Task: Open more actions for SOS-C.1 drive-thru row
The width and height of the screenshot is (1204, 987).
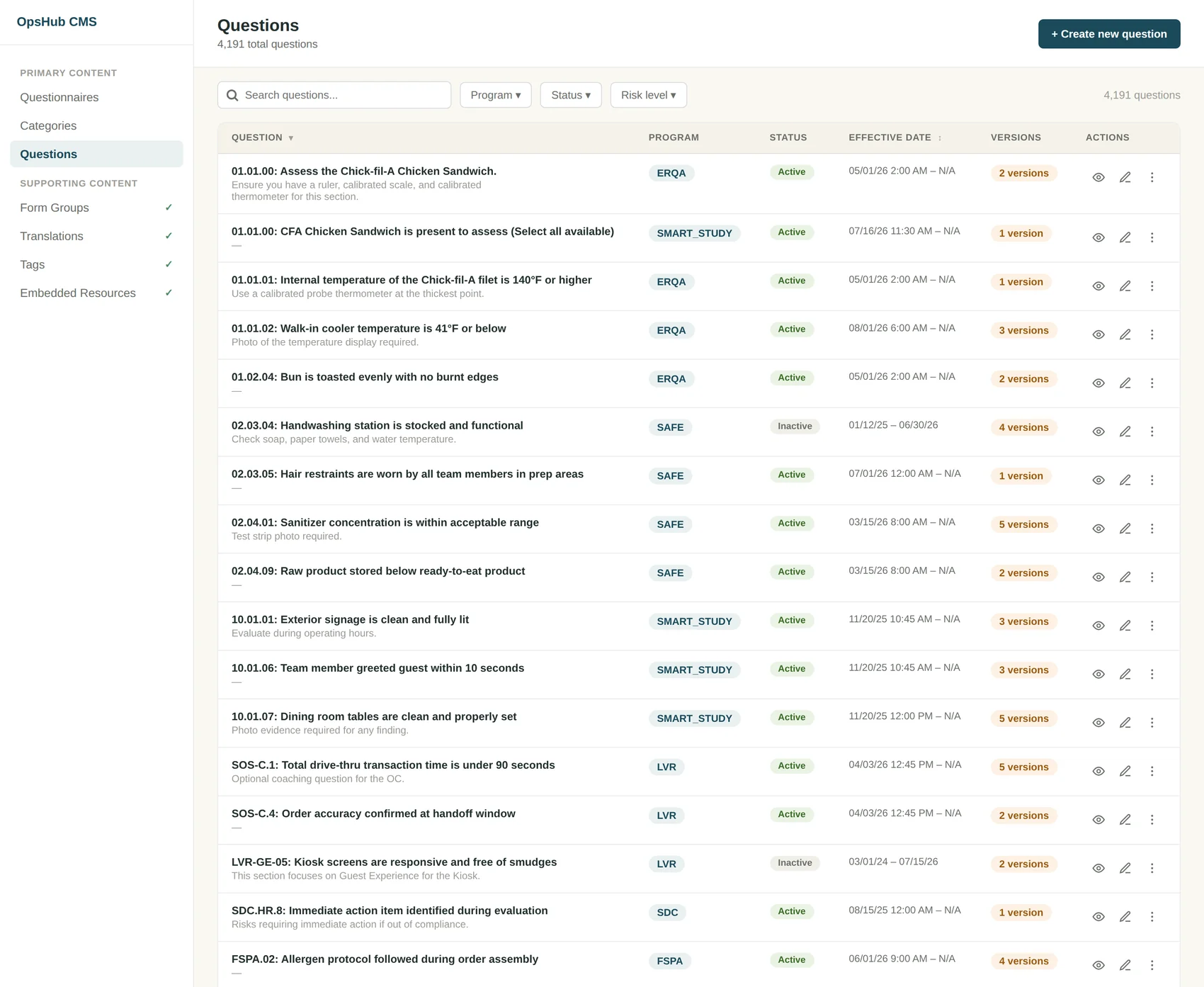Action: (1152, 771)
